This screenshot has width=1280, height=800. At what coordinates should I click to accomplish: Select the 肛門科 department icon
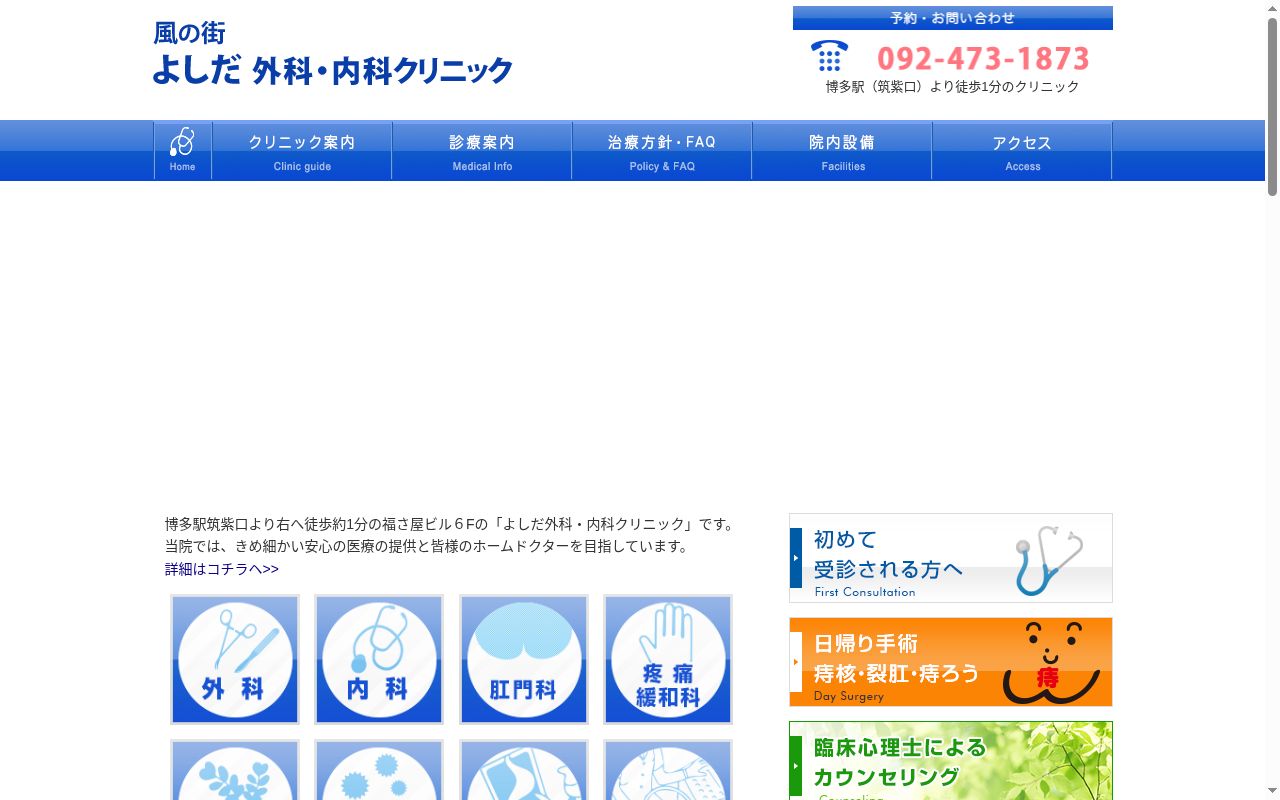524,659
